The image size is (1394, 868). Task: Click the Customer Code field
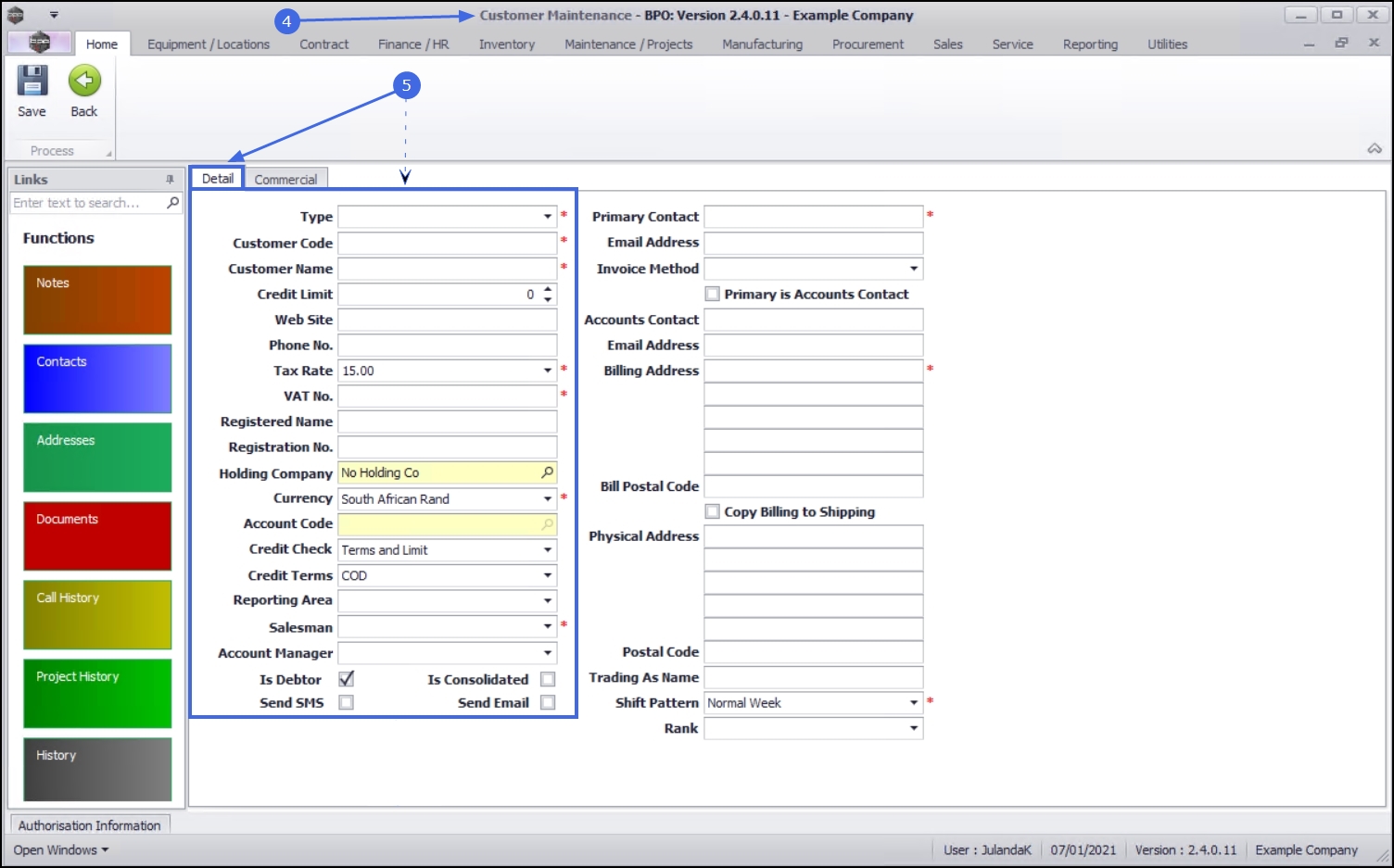pyautogui.click(x=448, y=243)
